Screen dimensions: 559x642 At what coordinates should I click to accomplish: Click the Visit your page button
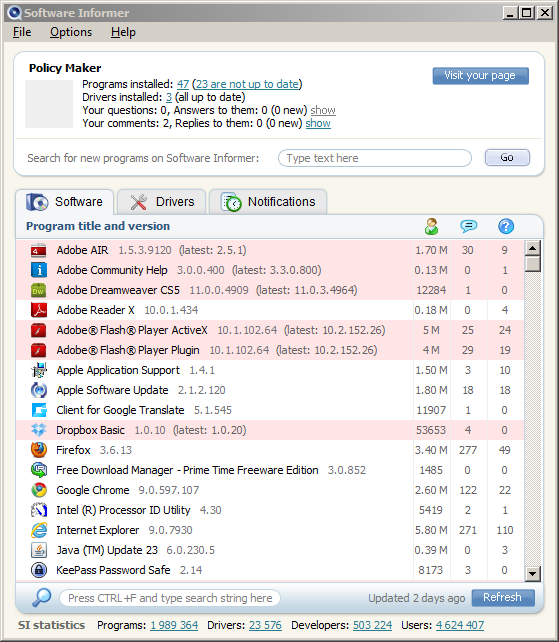(480, 76)
